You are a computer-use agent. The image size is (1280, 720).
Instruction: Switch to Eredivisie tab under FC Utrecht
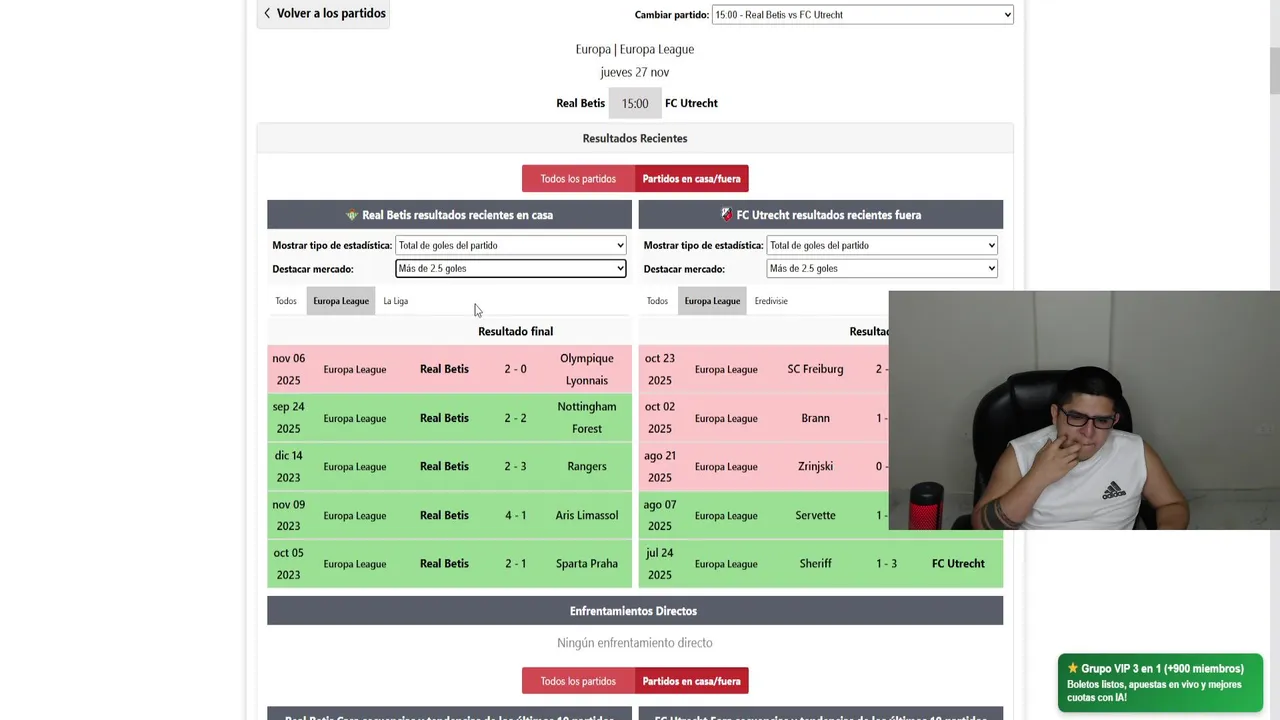point(771,301)
